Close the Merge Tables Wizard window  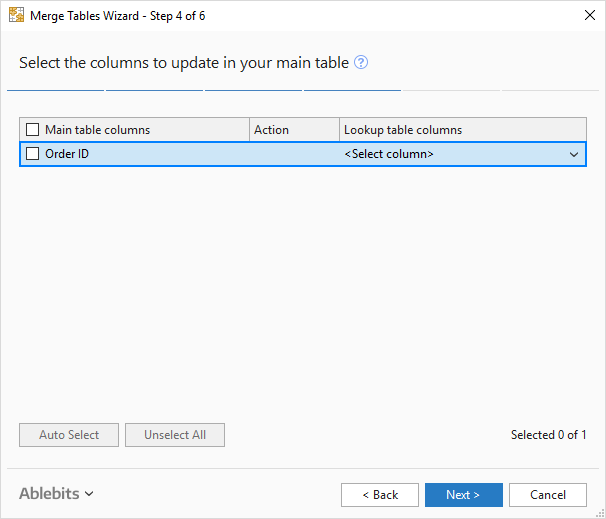[x=587, y=16]
